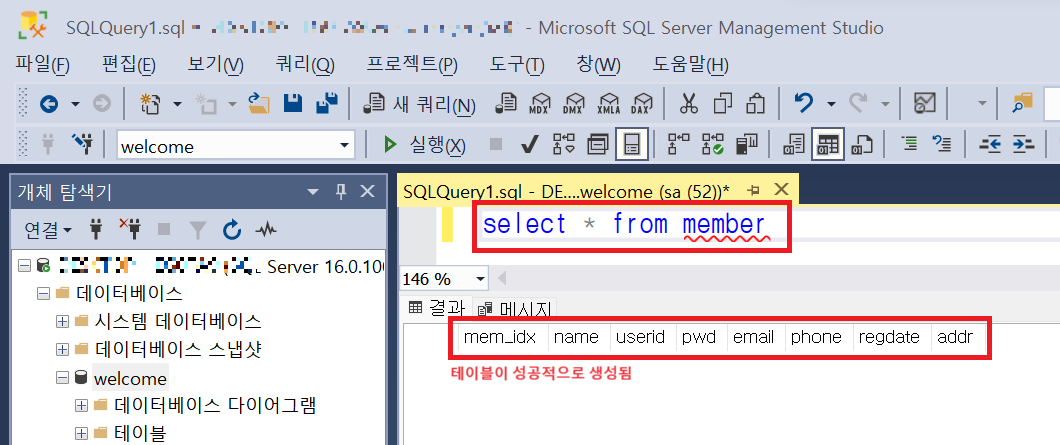Open a new DMX query
Image resolution: width=1060 pixels, height=445 pixels.
(x=573, y=103)
